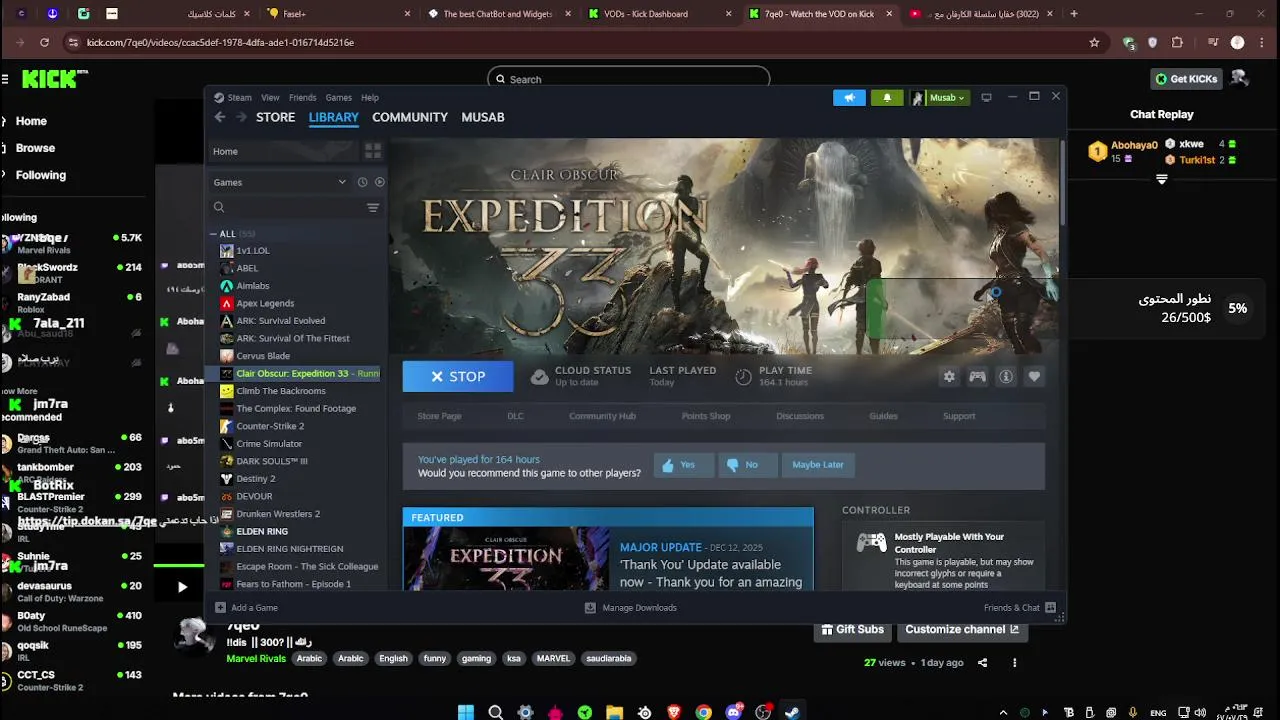
Task: Collapse the Chat Replay leaderboard arrow
Action: click(x=1162, y=180)
